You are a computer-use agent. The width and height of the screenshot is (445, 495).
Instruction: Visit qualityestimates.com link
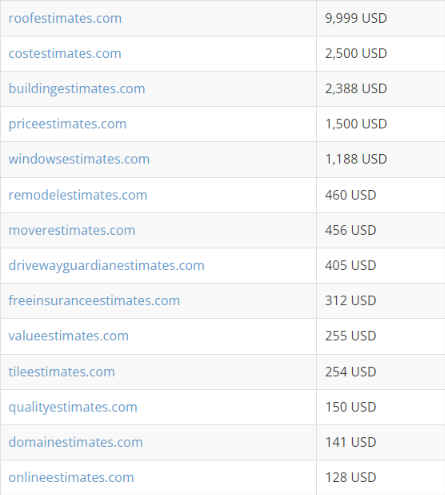pos(73,407)
